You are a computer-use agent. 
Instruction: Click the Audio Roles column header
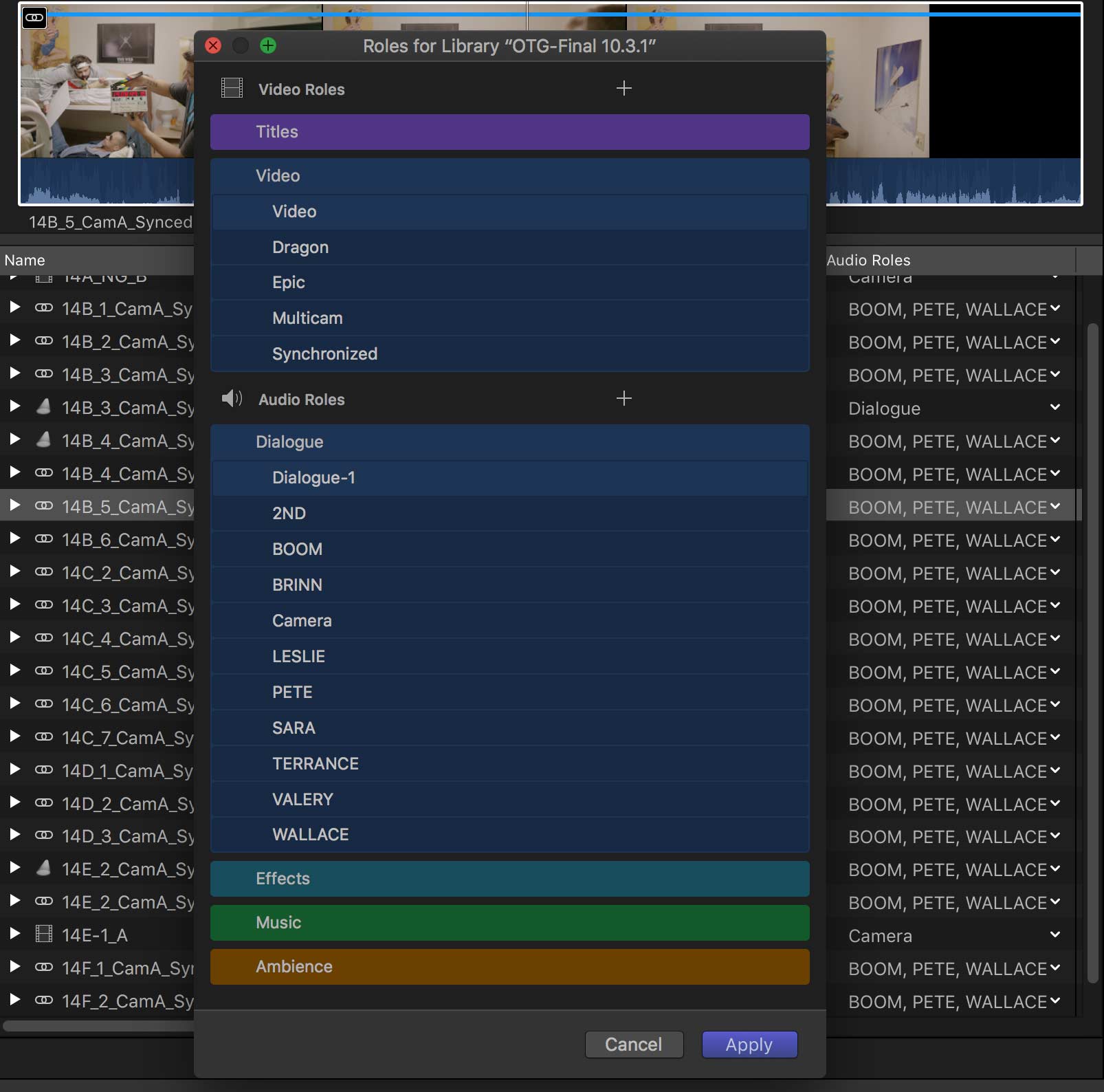click(x=951, y=260)
